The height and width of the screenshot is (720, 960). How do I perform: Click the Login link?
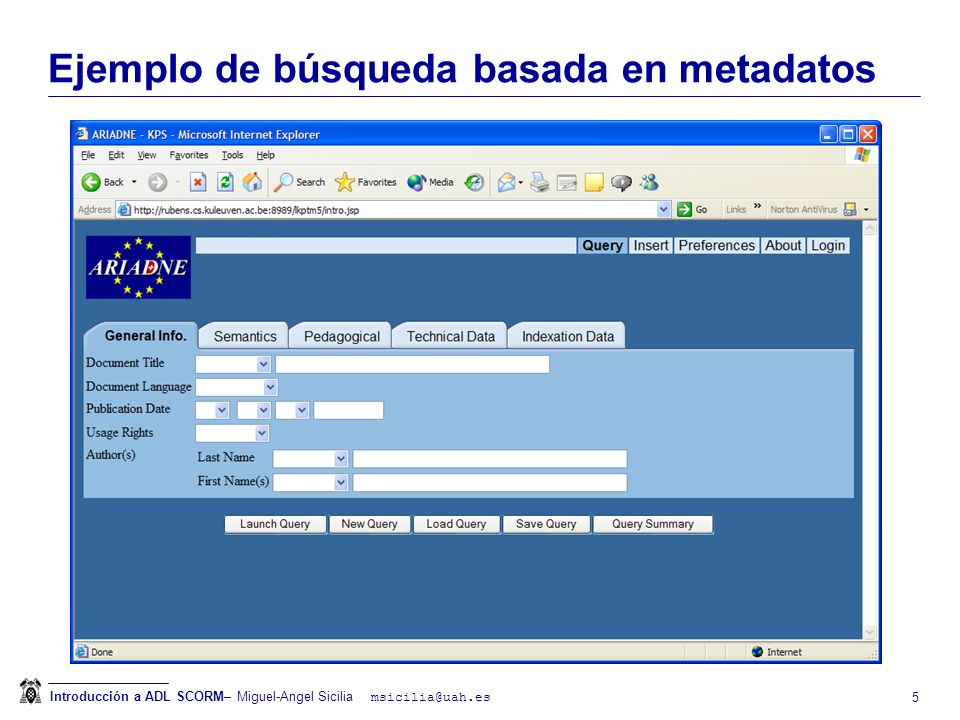point(828,246)
